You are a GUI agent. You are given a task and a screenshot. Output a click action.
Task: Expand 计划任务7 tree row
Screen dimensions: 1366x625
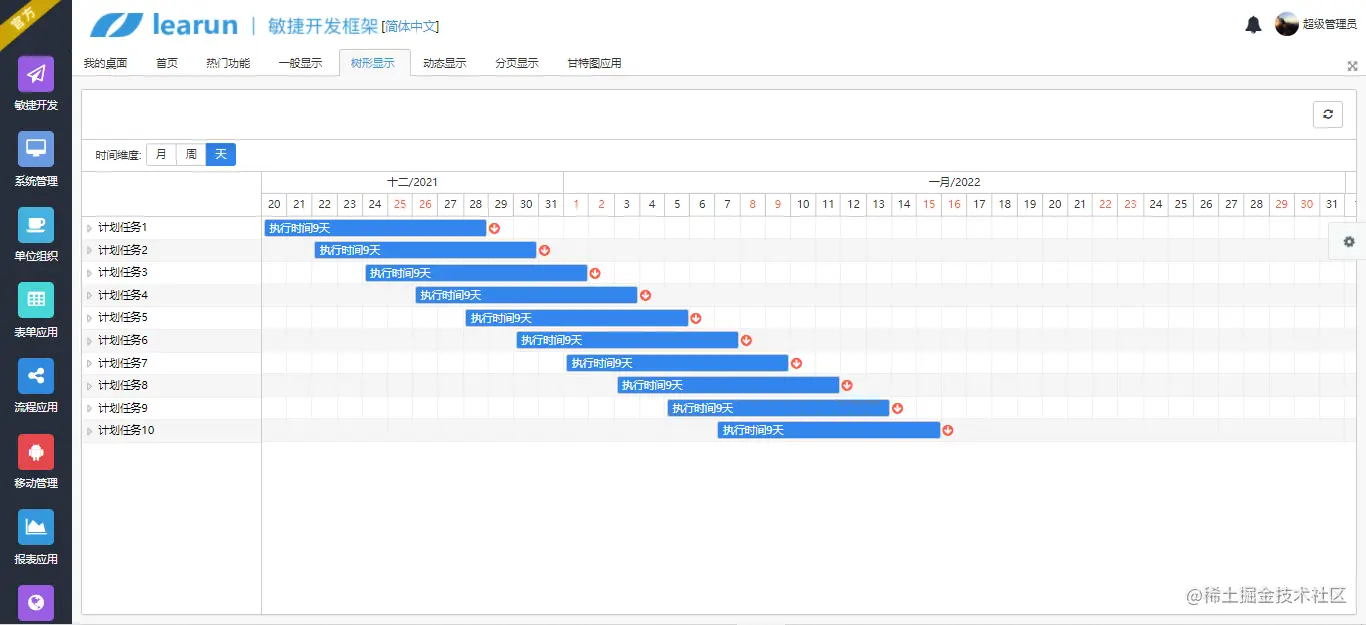point(89,363)
